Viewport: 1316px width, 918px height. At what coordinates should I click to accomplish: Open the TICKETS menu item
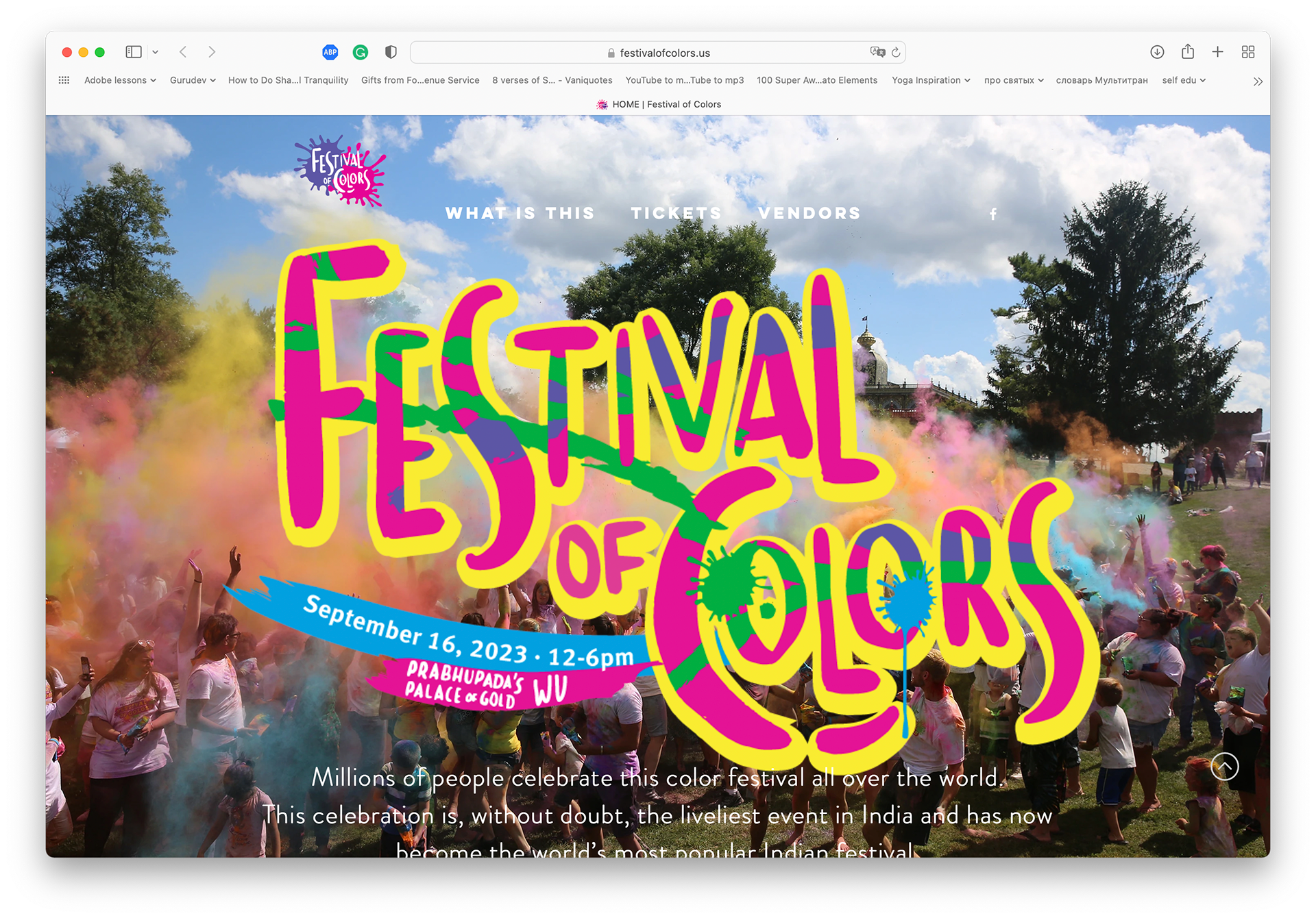click(x=677, y=213)
